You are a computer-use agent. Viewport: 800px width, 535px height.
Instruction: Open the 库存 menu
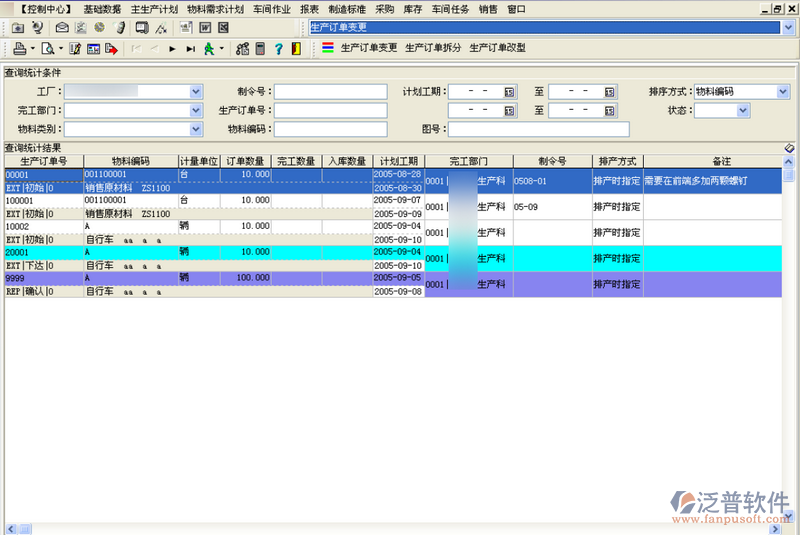[x=413, y=8]
